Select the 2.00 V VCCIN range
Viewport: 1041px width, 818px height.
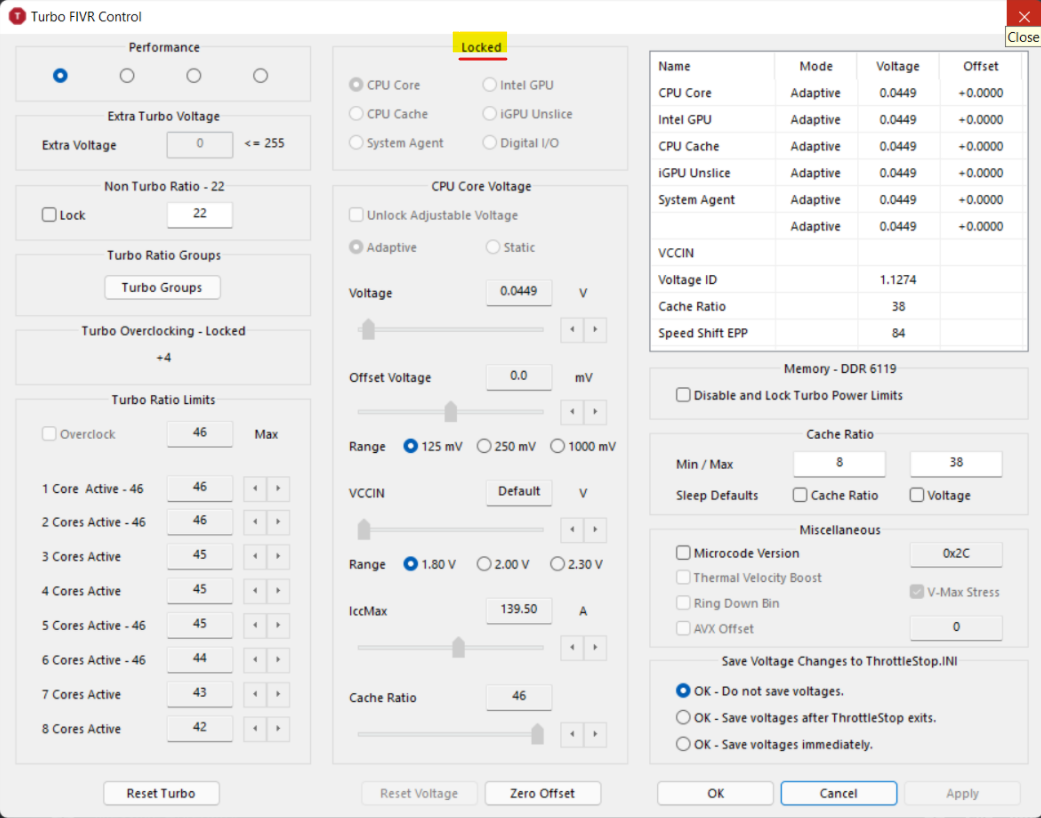click(484, 564)
